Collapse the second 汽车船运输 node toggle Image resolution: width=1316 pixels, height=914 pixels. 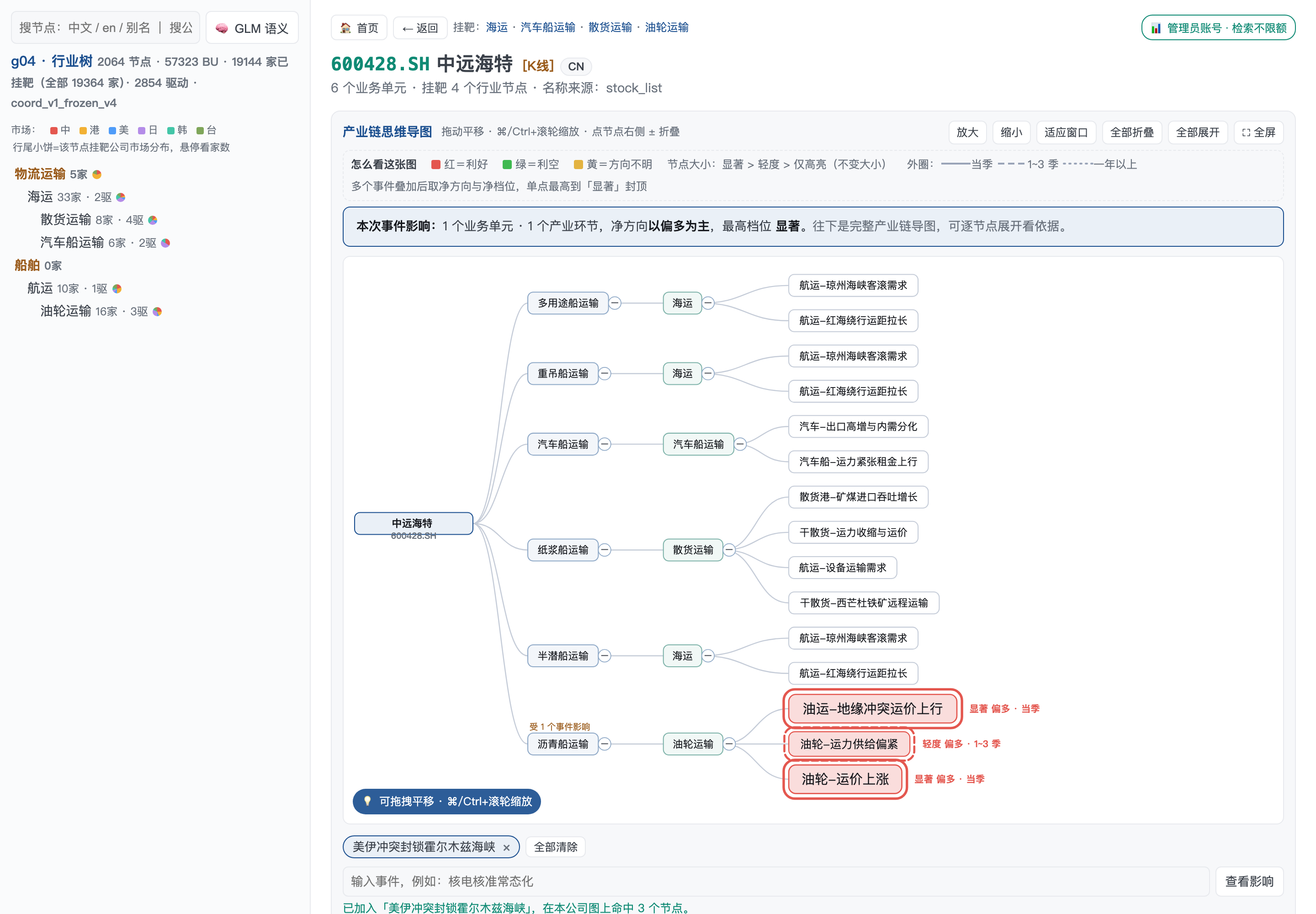coord(740,444)
